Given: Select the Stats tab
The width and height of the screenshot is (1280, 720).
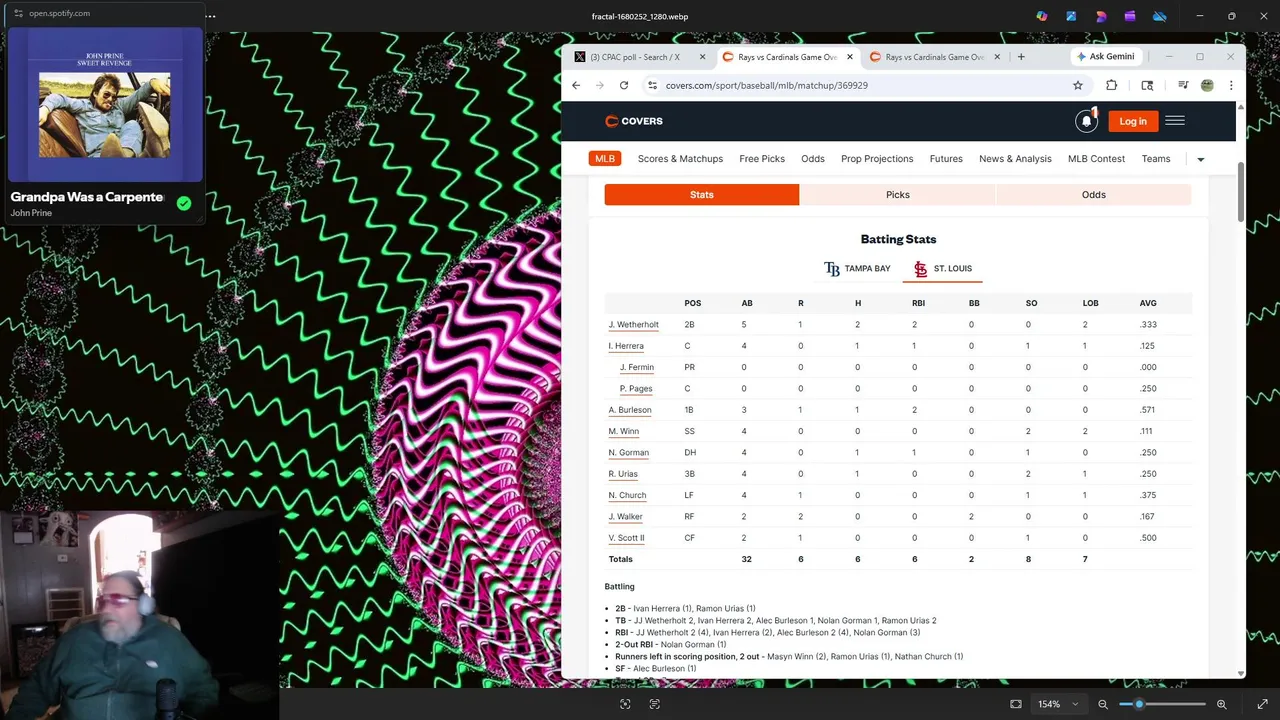Looking at the screenshot, I should click(x=702, y=195).
